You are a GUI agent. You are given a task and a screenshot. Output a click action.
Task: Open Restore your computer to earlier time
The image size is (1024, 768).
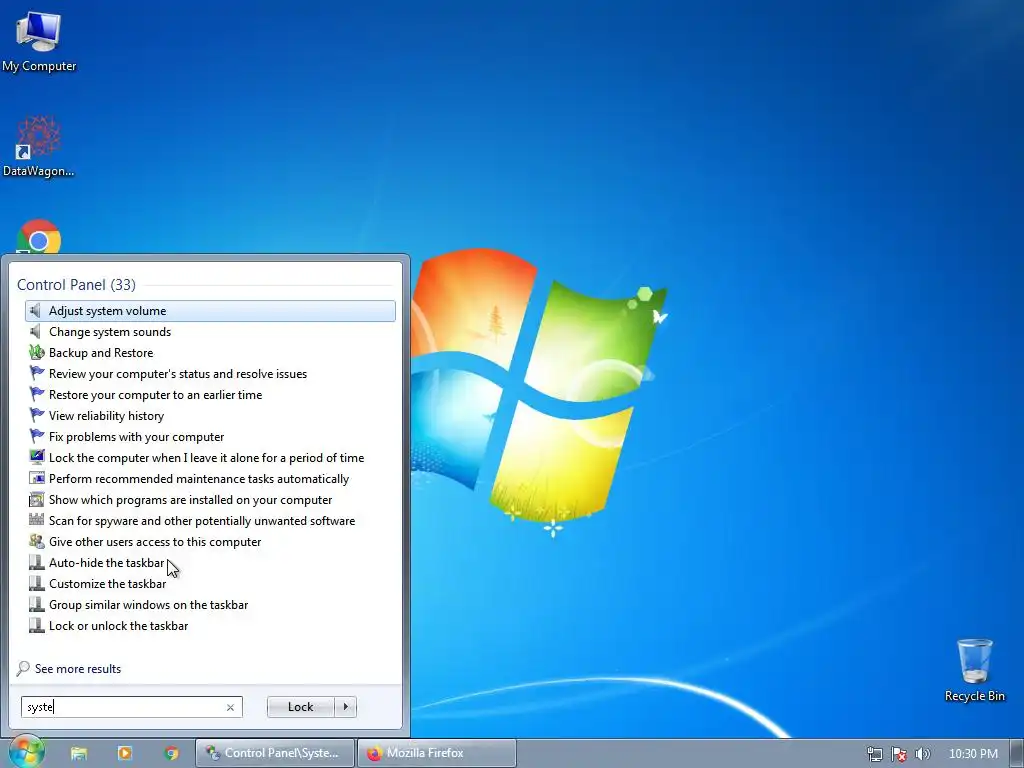pyautogui.click(x=210, y=394)
